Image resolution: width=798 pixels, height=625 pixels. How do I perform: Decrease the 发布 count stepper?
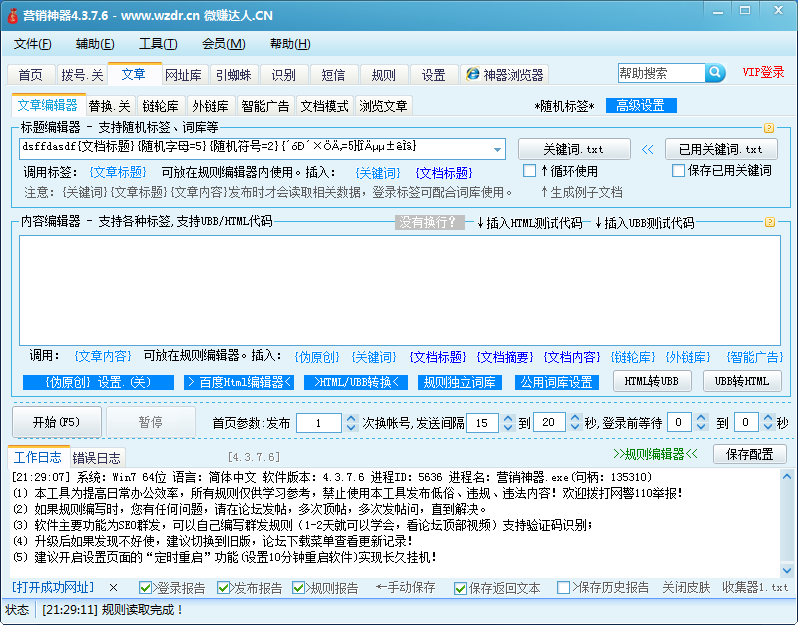coord(351,428)
